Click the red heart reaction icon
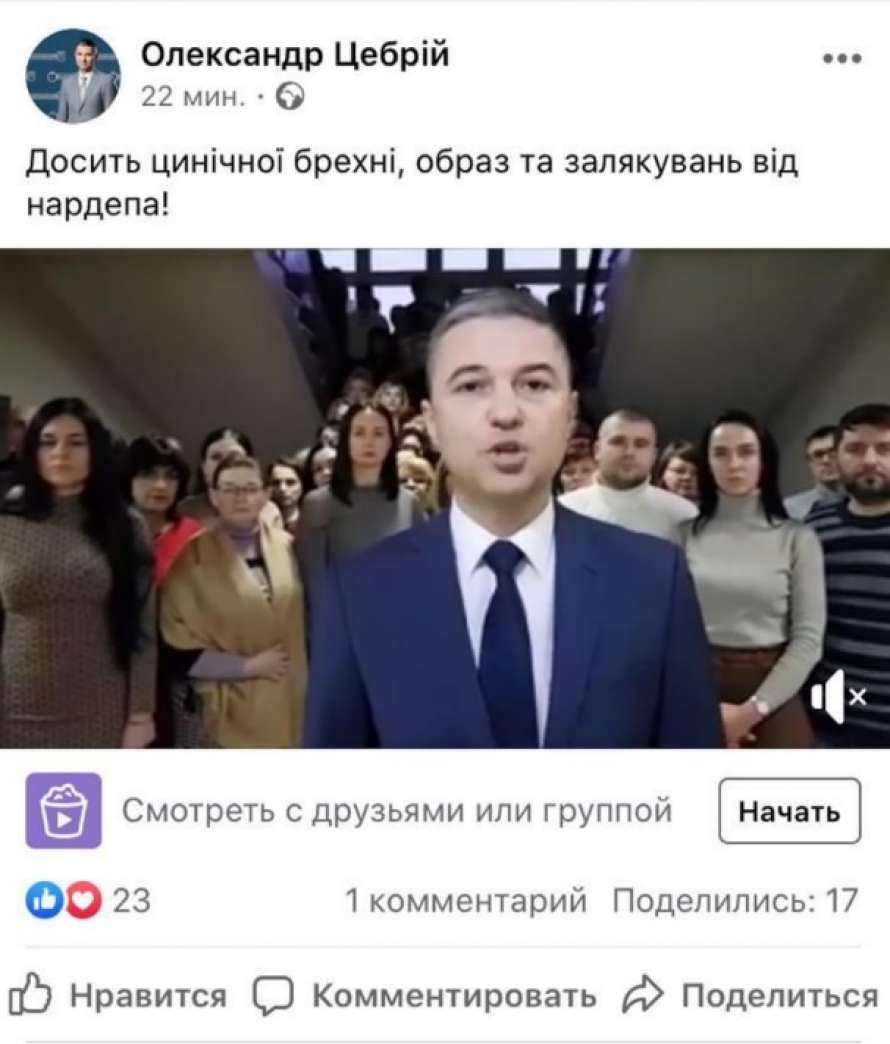 [x=84, y=900]
